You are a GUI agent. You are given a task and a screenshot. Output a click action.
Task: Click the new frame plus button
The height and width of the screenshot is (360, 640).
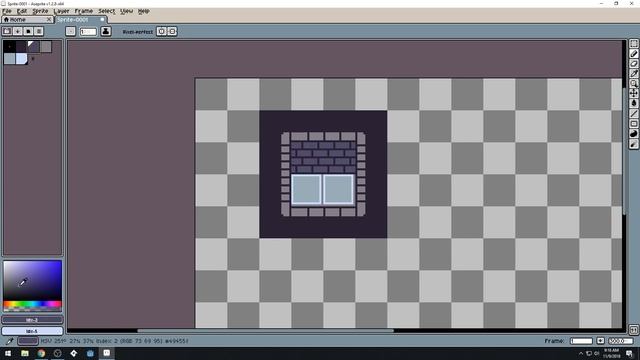pyautogui.click(x=600, y=341)
